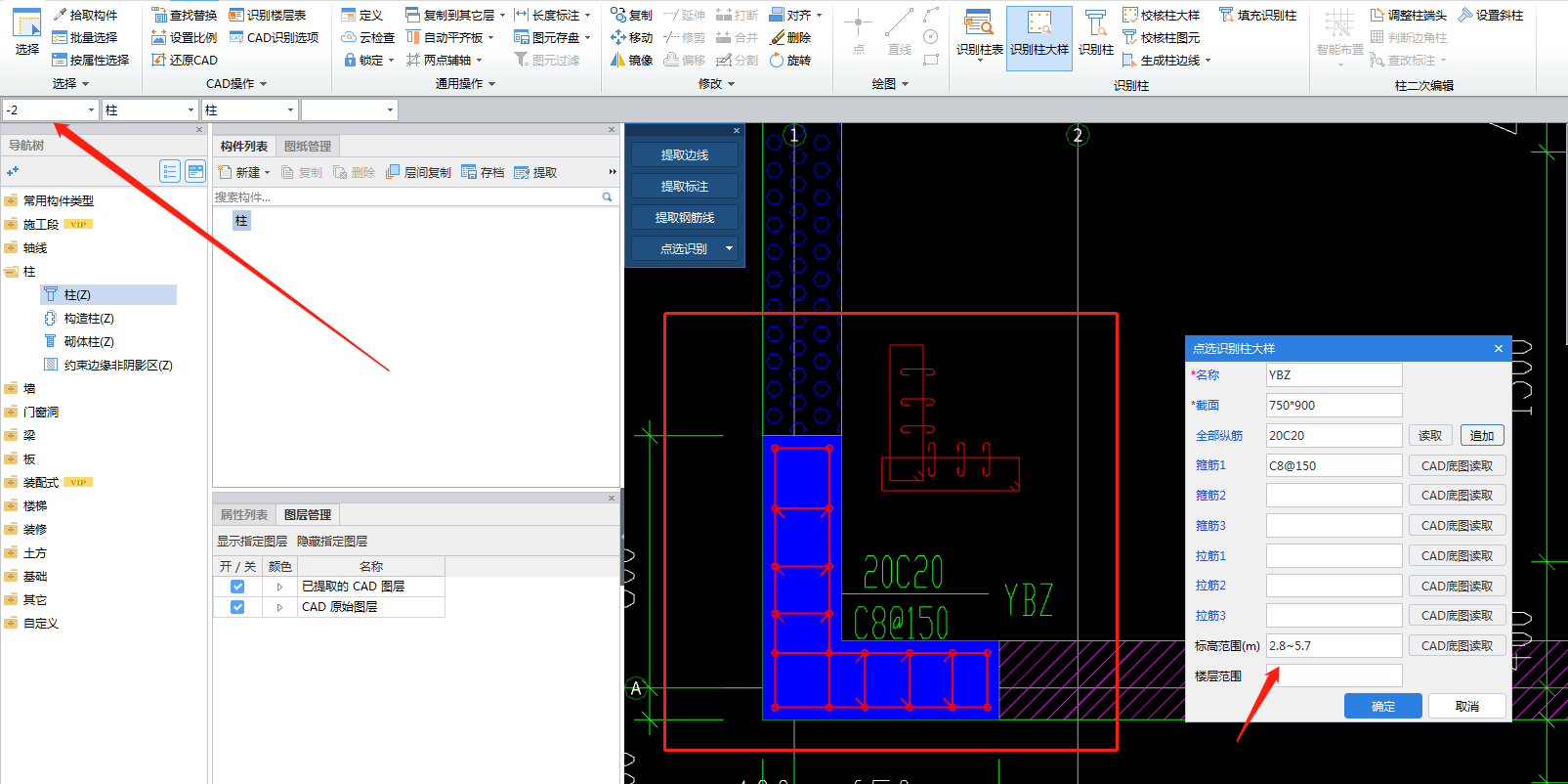Click CAD底图读取 for 箍筋1
This screenshot has height=784, width=1568.
click(1457, 466)
